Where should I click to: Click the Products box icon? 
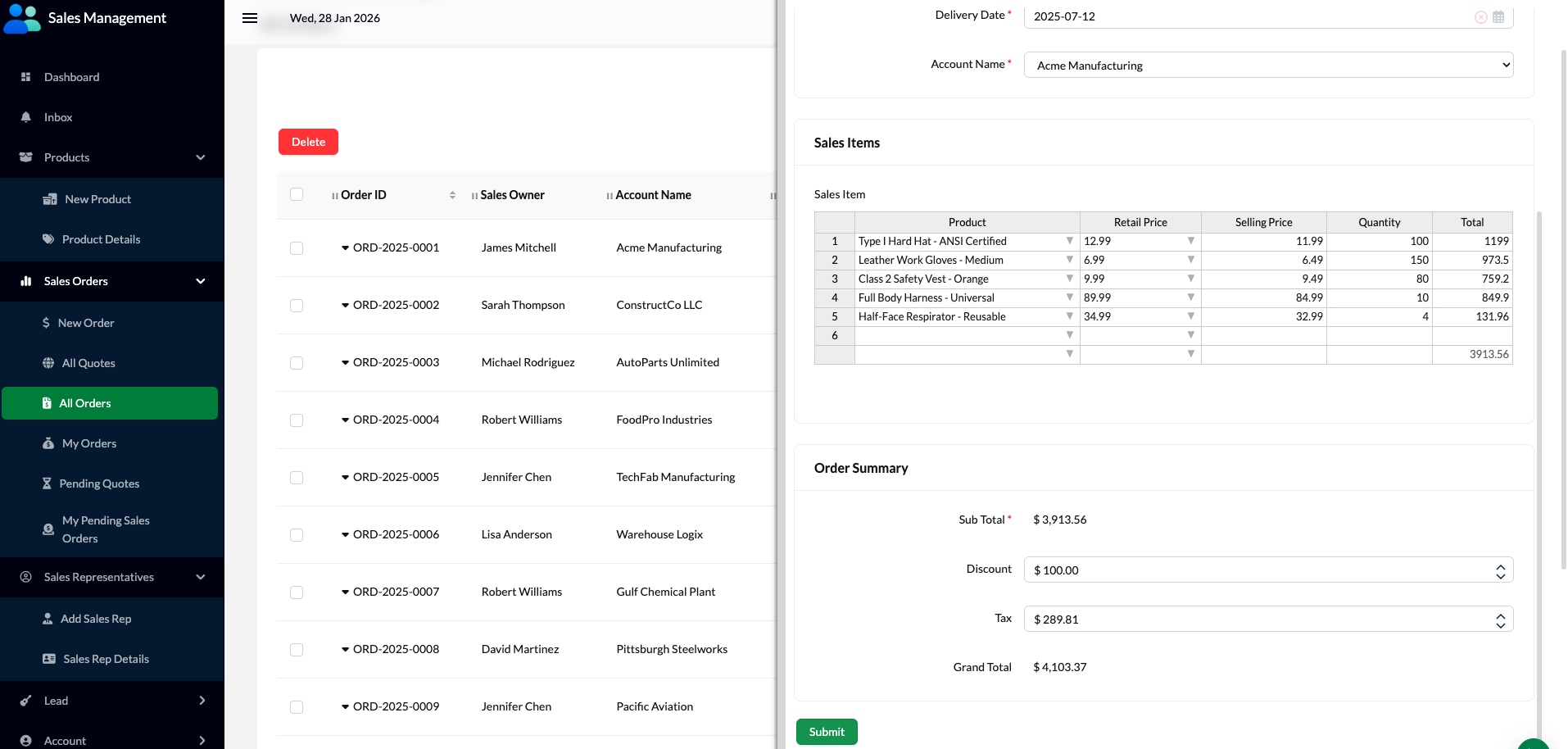coord(26,157)
